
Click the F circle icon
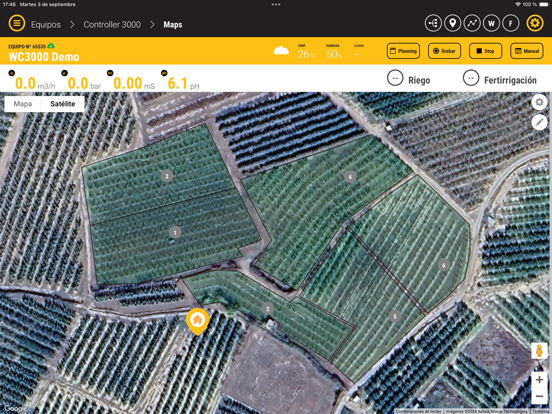(510, 24)
